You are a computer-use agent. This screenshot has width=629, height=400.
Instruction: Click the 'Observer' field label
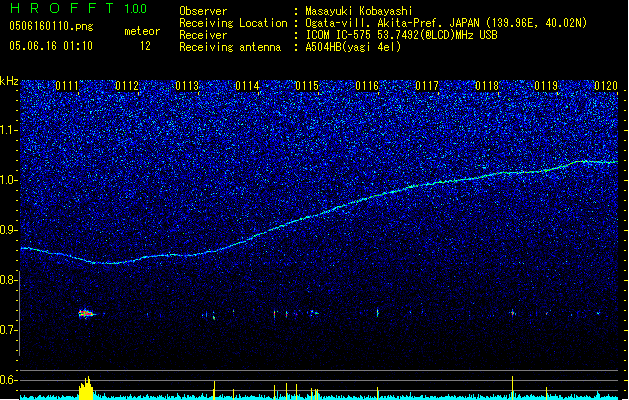click(x=203, y=11)
